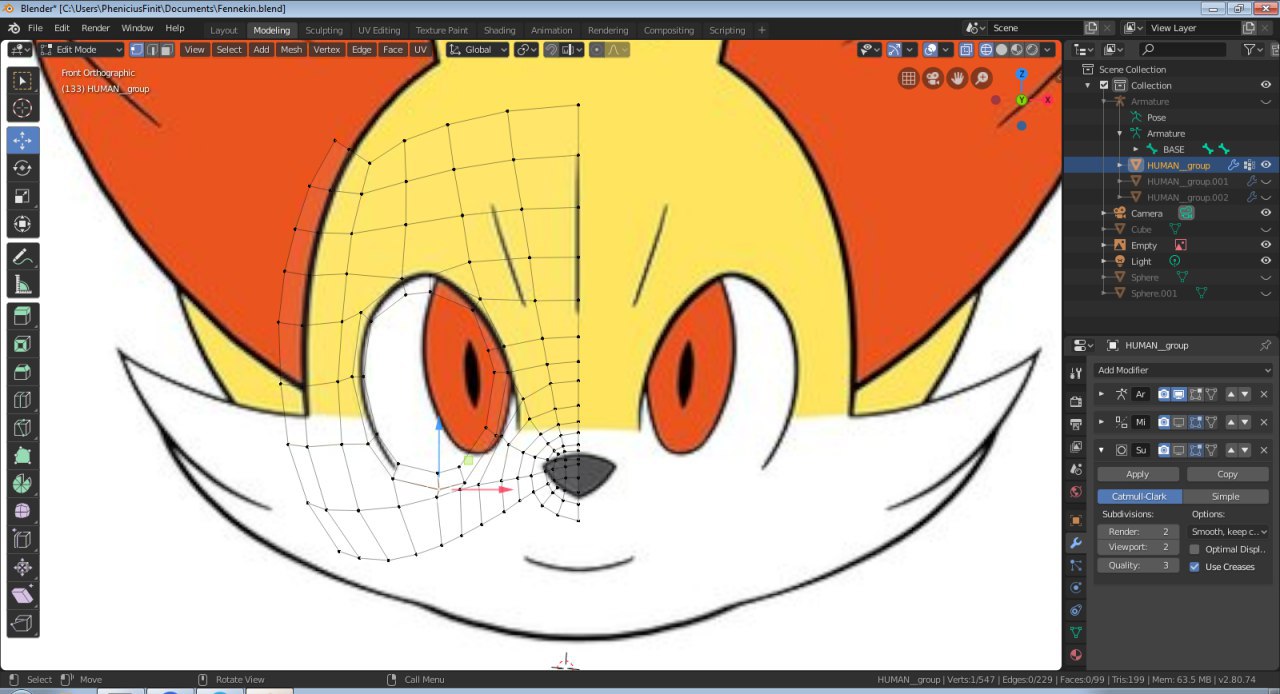Screen dimensions: 1280x694
Task: Select the Transform tool
Action: point(23,224)
